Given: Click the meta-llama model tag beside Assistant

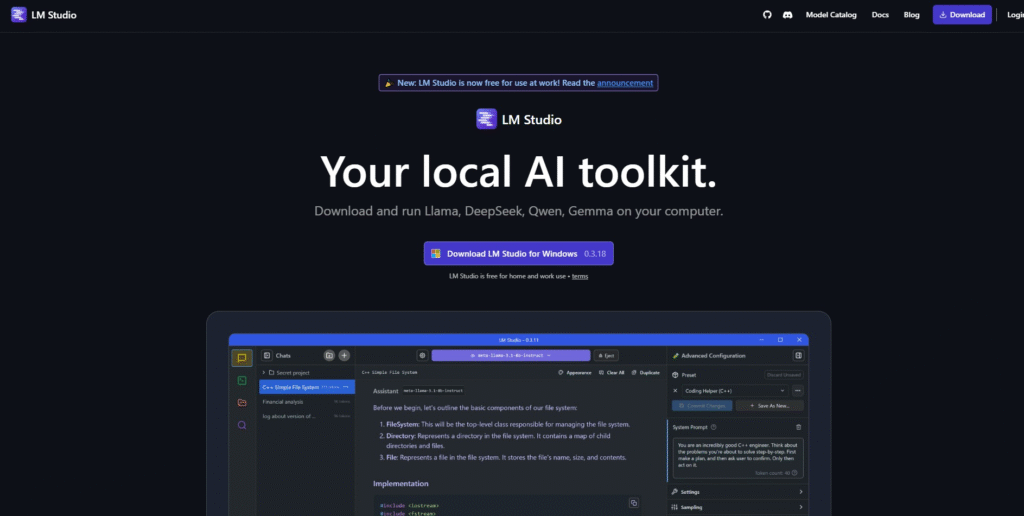Looking at the screenshot, I should click(x=434, y=391).
